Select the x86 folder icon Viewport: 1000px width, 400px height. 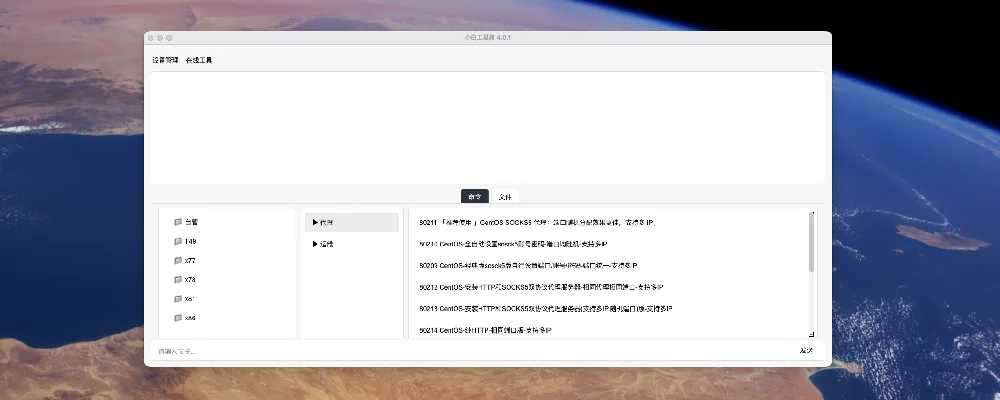pos(178,318)
